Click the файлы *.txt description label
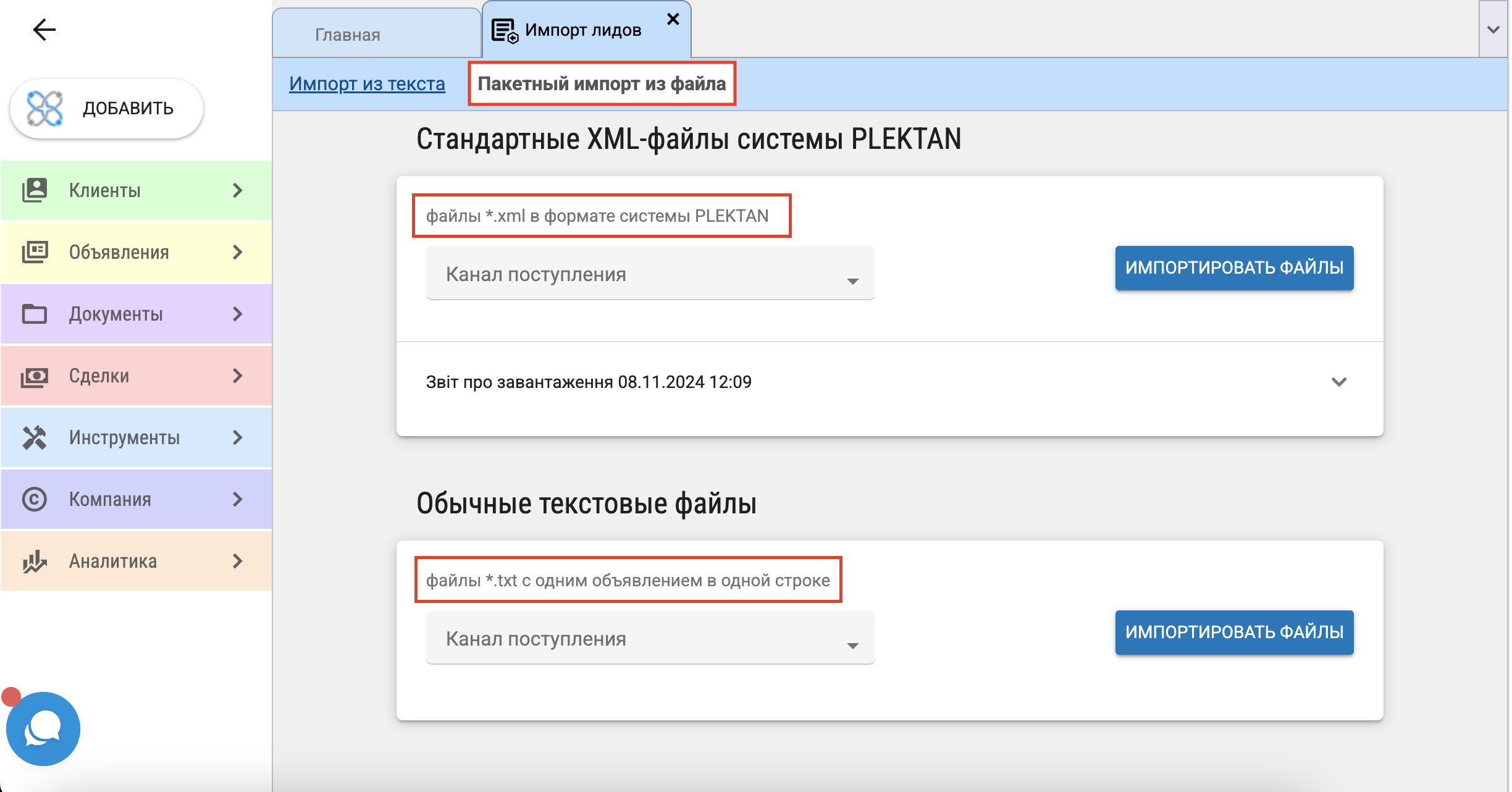 click(628, 580)
